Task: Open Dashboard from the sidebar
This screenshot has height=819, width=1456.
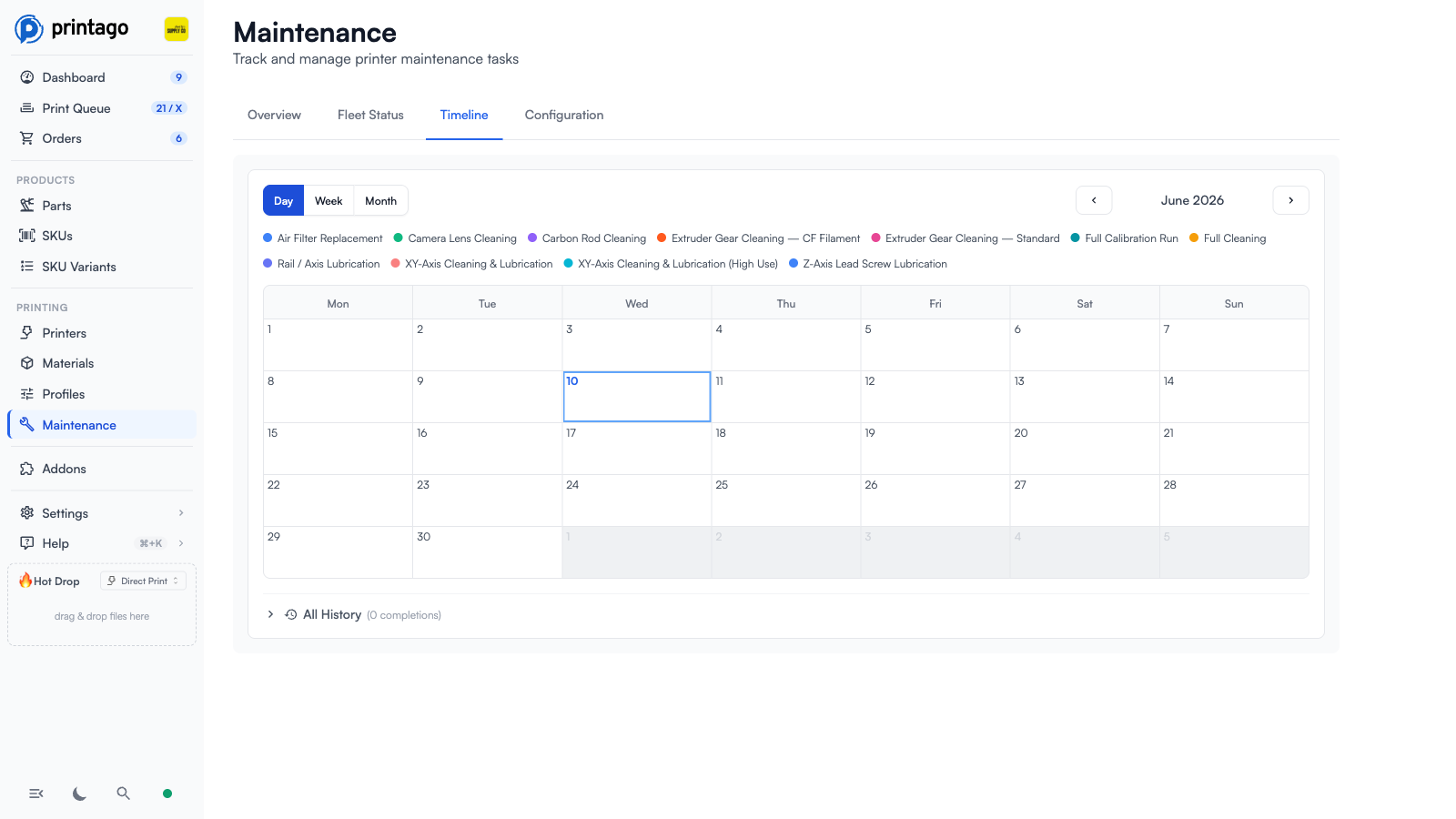Action: click(102, 77)
